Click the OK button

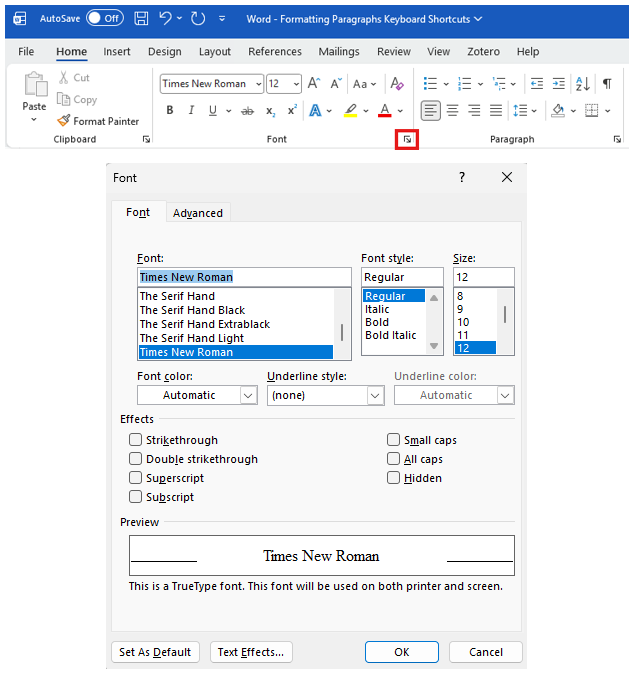click(402, 652)
